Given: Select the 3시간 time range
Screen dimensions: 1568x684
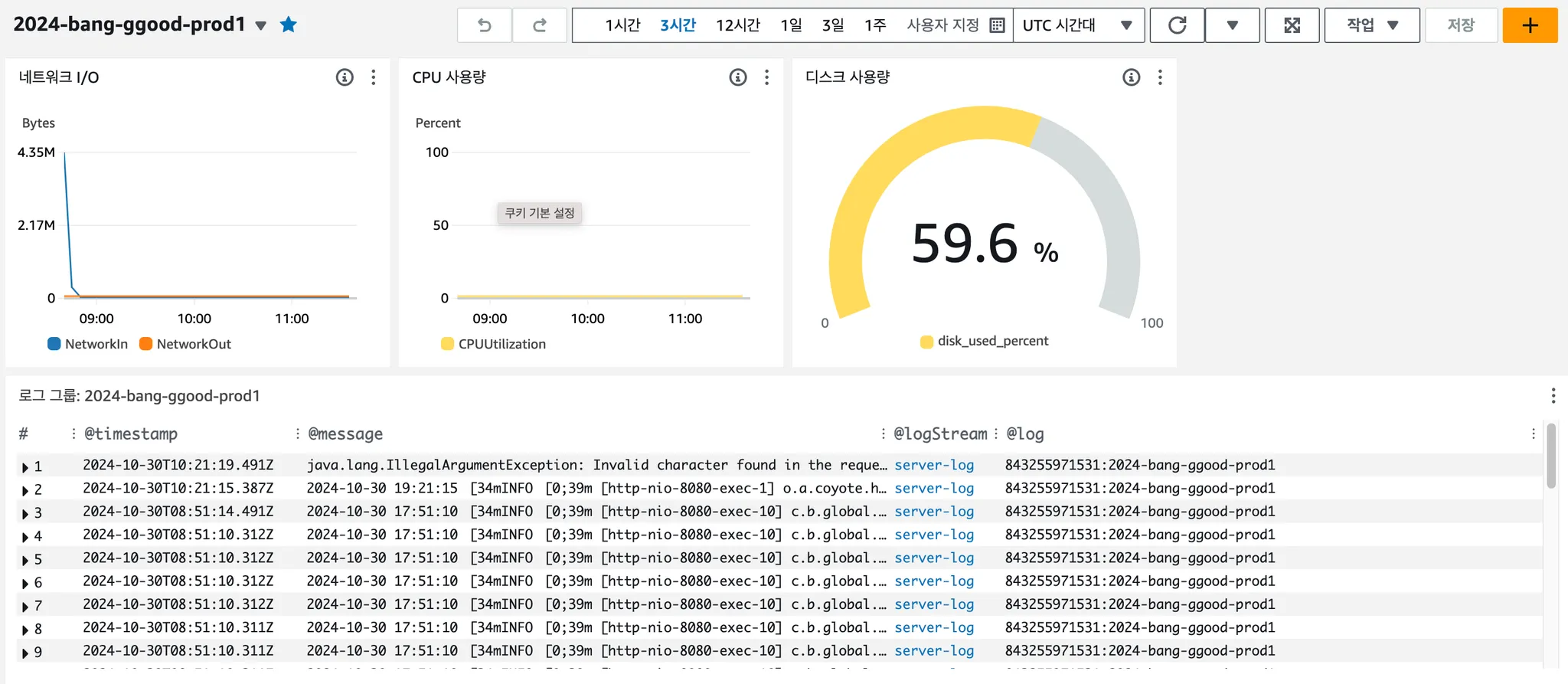Looking at the screenshot, I should click(x=678, y=25).
